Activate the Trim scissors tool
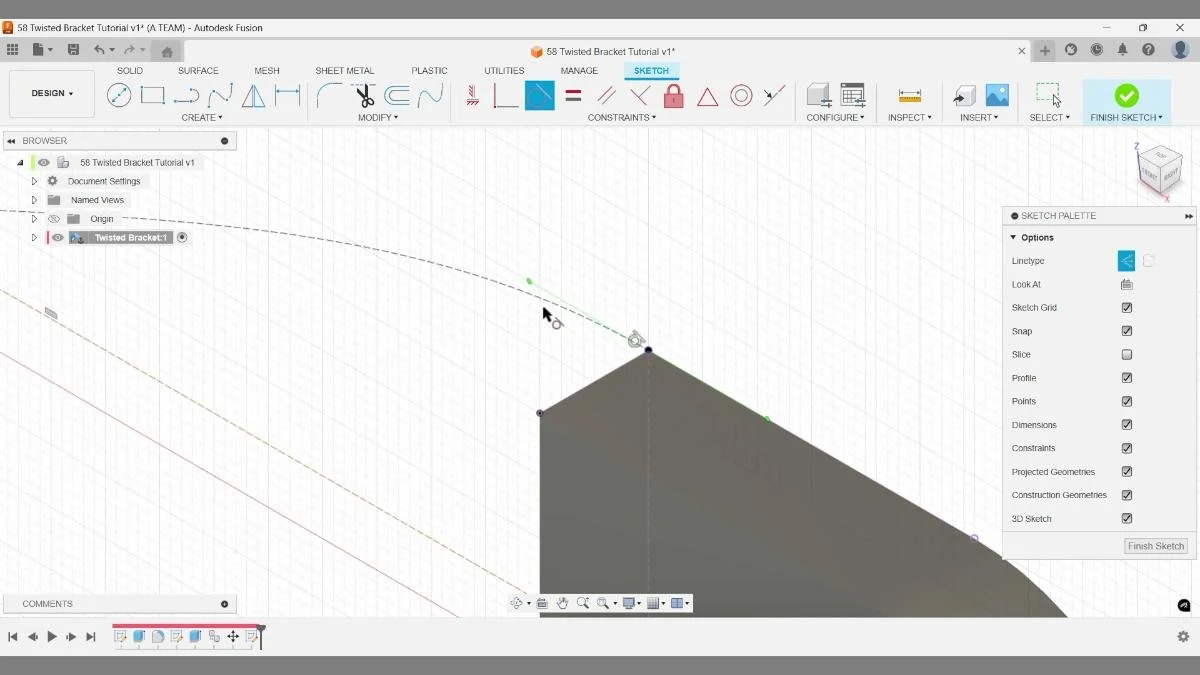Image resolution: width=1200 pixels, height=675 pixels. tap(365, 95)
